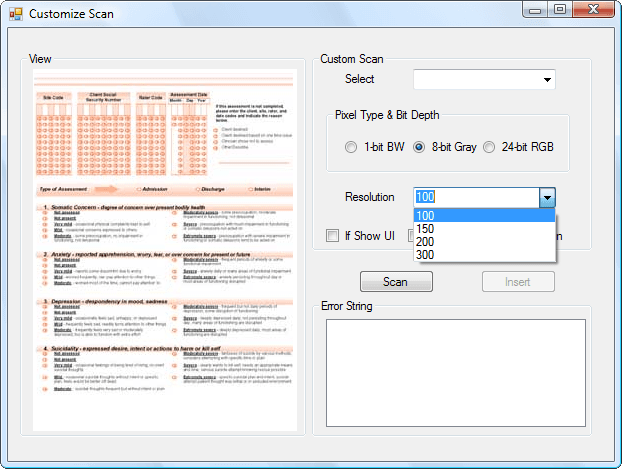Click the Custom Scan group label
This screenshot has width=622, height=469.
(x=352, y=59)
